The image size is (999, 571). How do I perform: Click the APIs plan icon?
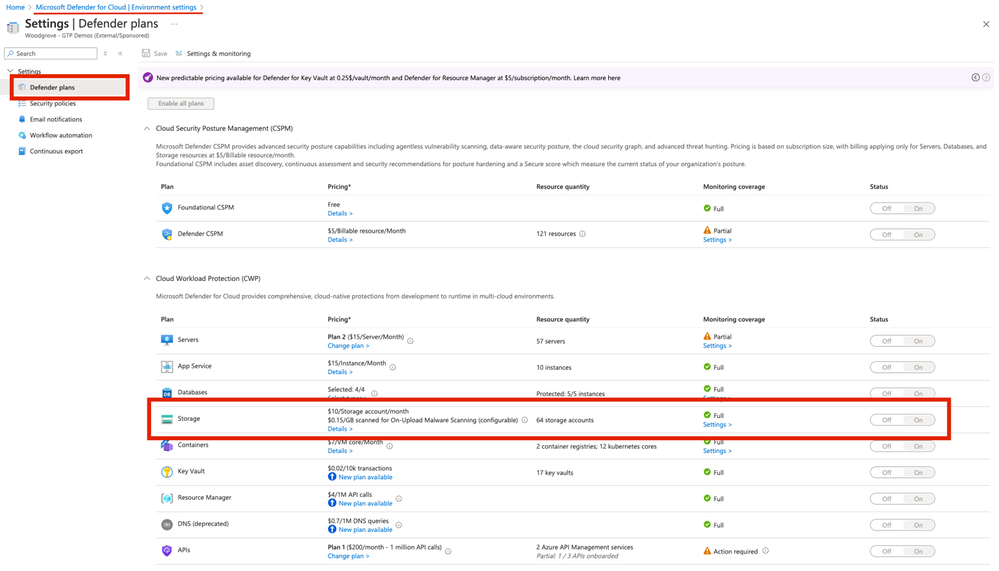pyautogui.click(x=167, y=550)
